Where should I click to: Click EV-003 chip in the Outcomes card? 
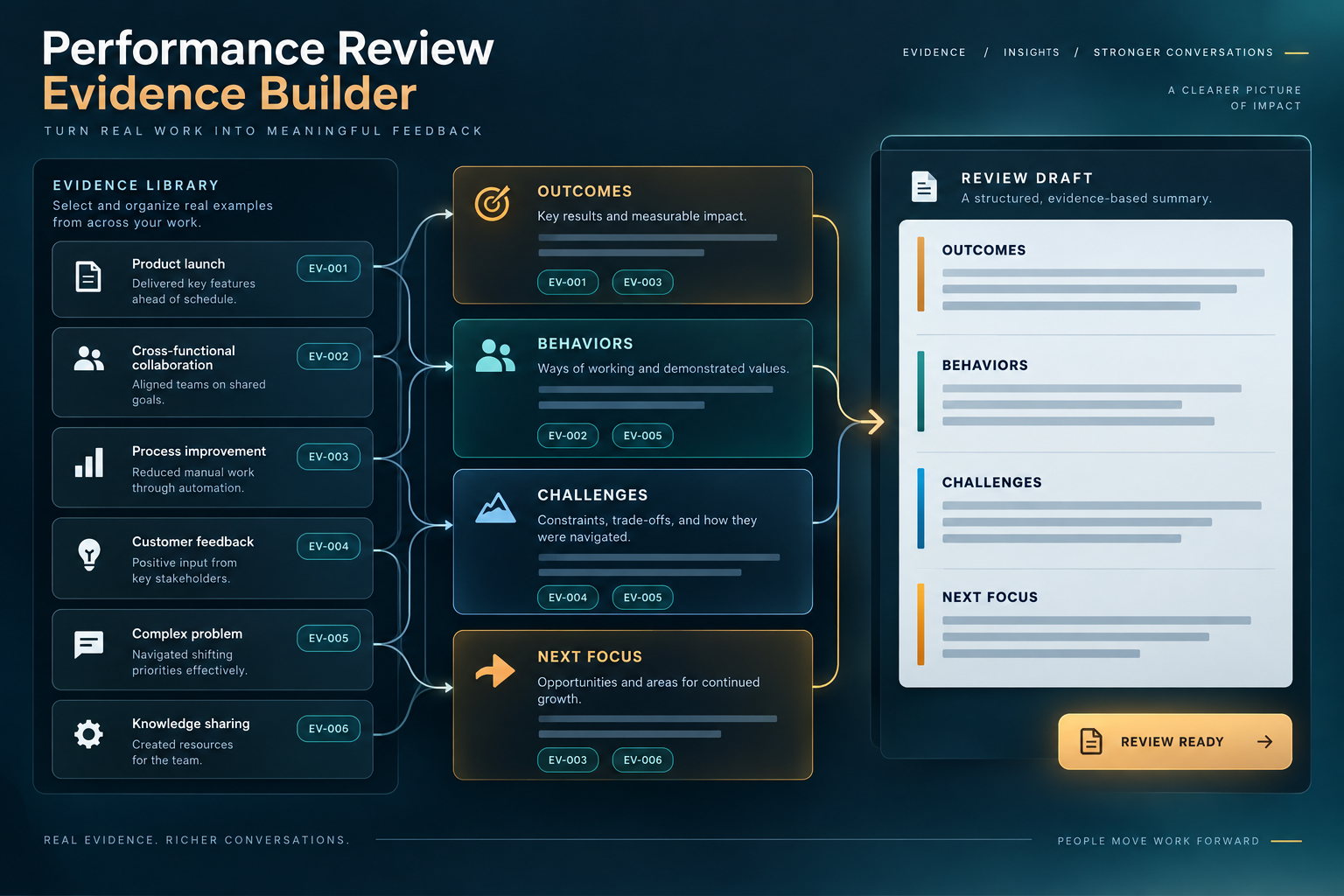point(643,283)
